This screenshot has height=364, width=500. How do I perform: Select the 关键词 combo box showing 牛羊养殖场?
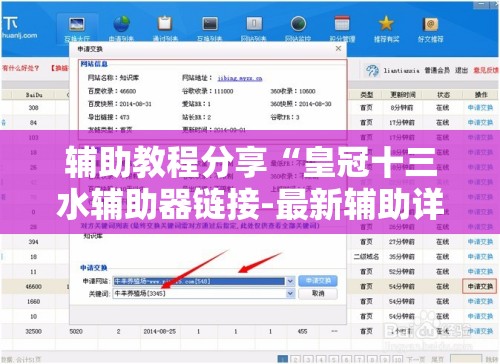tap(204, 294)
